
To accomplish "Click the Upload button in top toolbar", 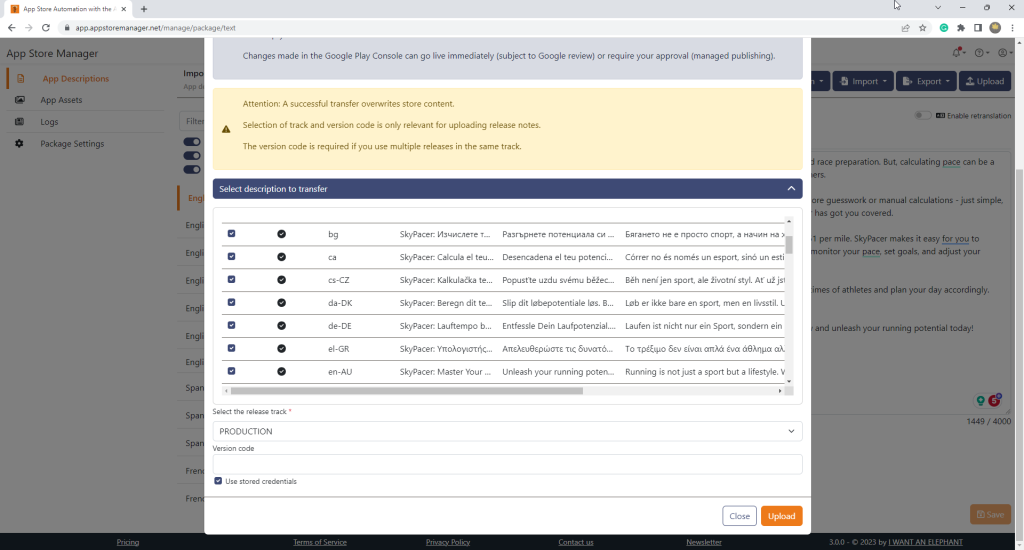I will point(985,81).
